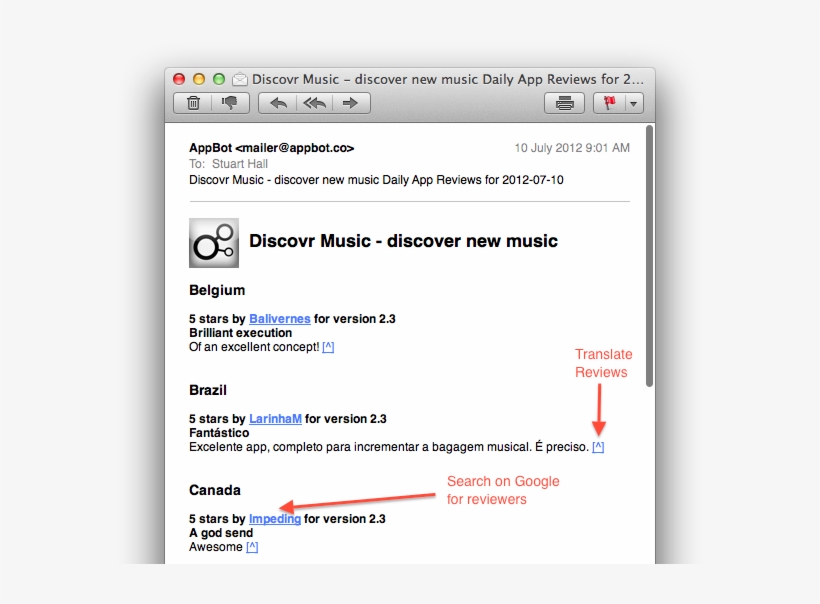The width and height of the screenshot is (820, 604).
Task: Reply to the AppBot email
Action: (277, 102)
